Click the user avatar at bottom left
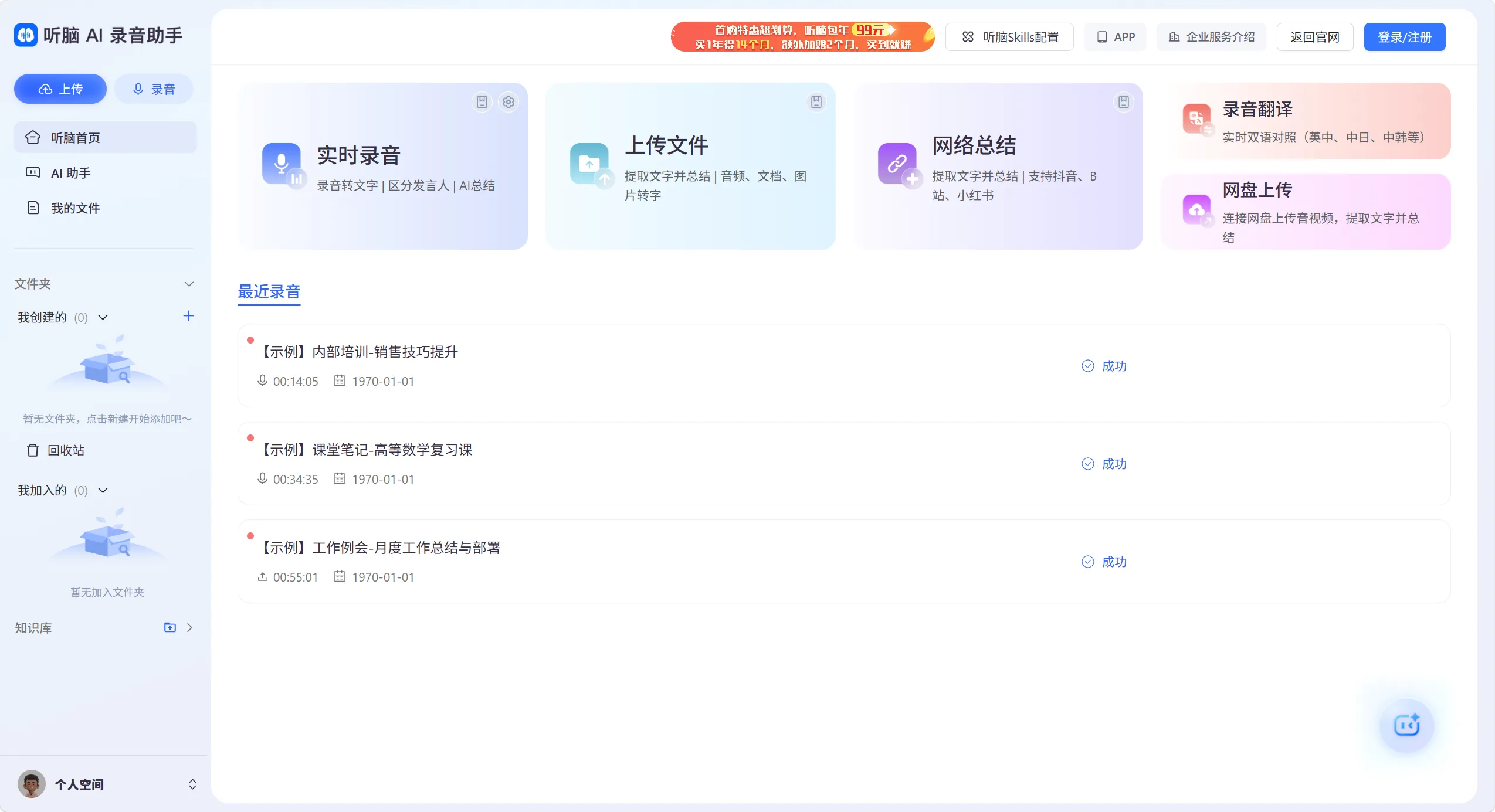 [x=32, y=784]
